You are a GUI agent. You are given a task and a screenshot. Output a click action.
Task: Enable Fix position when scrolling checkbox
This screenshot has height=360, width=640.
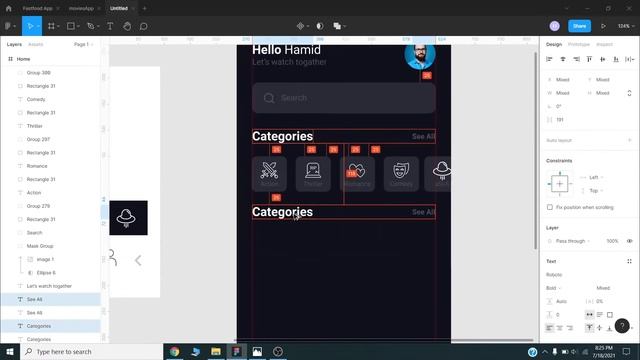[x=550, y=207]
